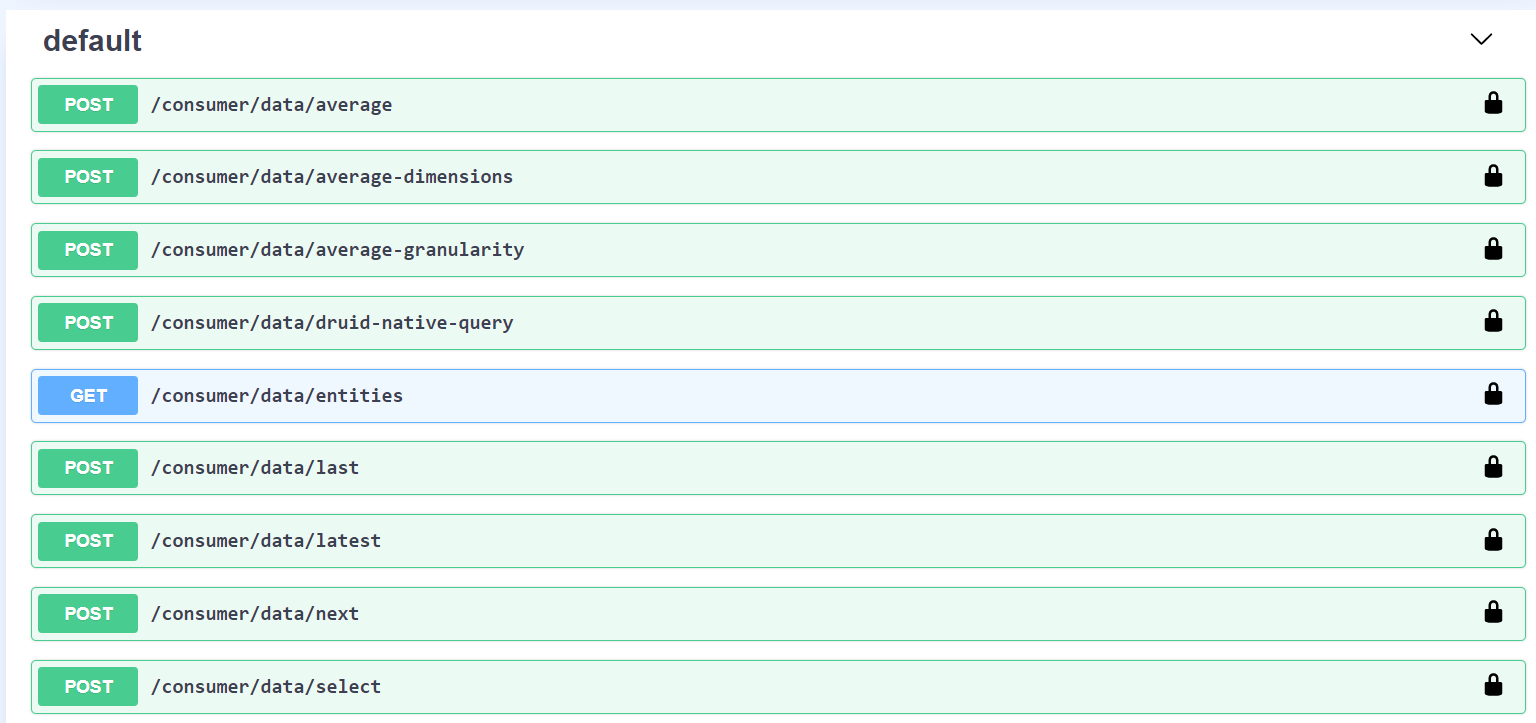Screen dimensions: 1536x723
Task: Expand the /consumer/data/average-dimensions path
Action: click(332, 177)
